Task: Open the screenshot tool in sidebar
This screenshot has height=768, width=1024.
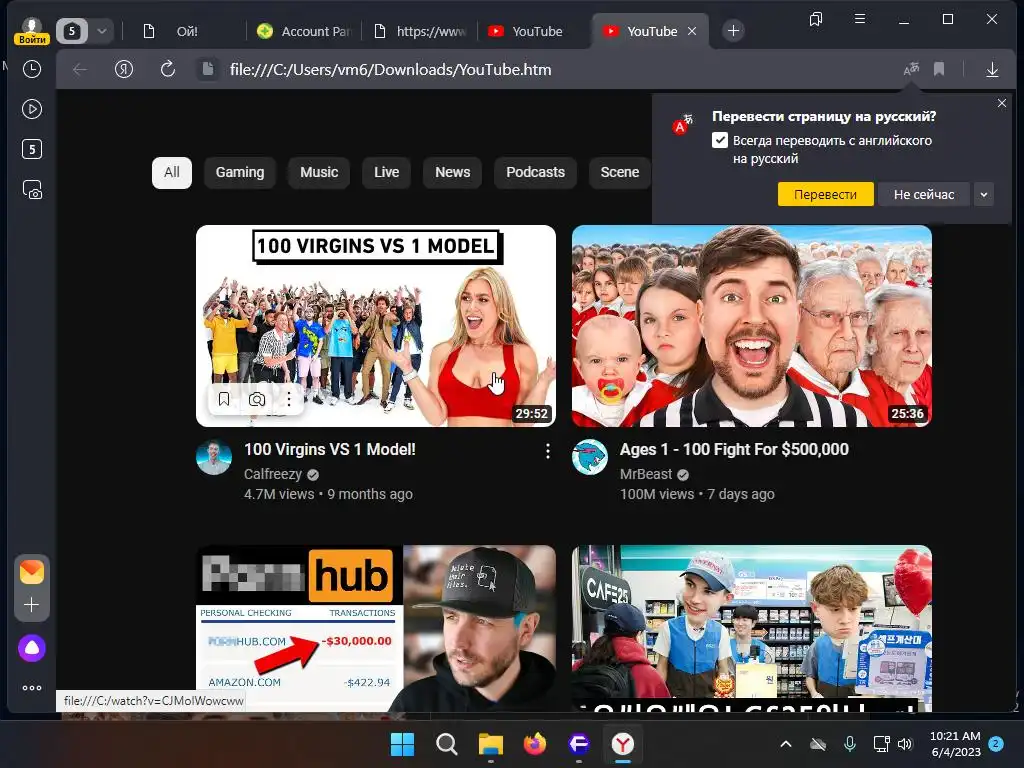Action: click(x=31, y=190)
